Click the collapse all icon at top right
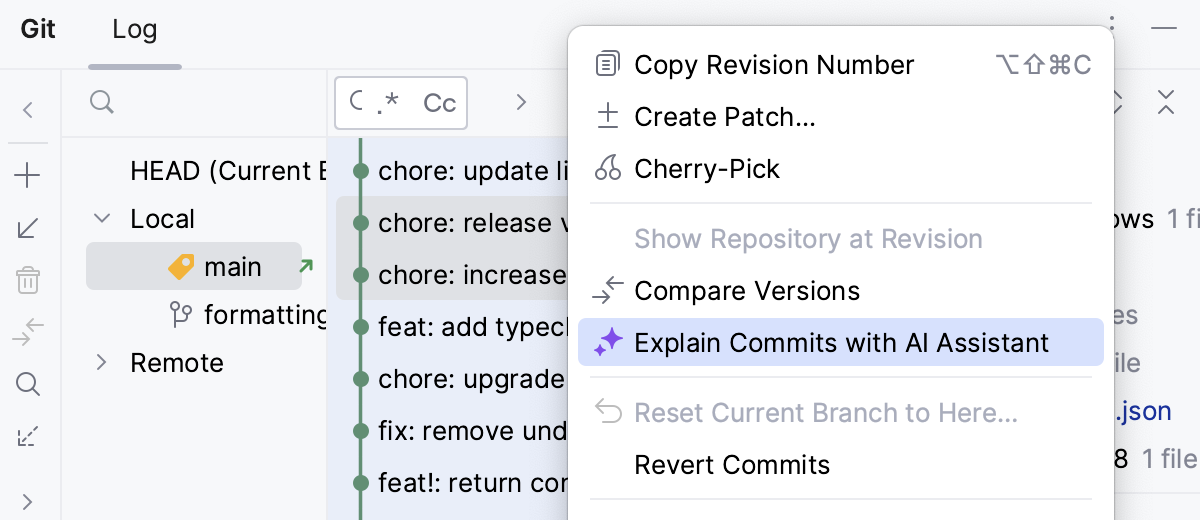Image resolution: width=1200 pixels, height=520 pixels. coord(1165,102)
